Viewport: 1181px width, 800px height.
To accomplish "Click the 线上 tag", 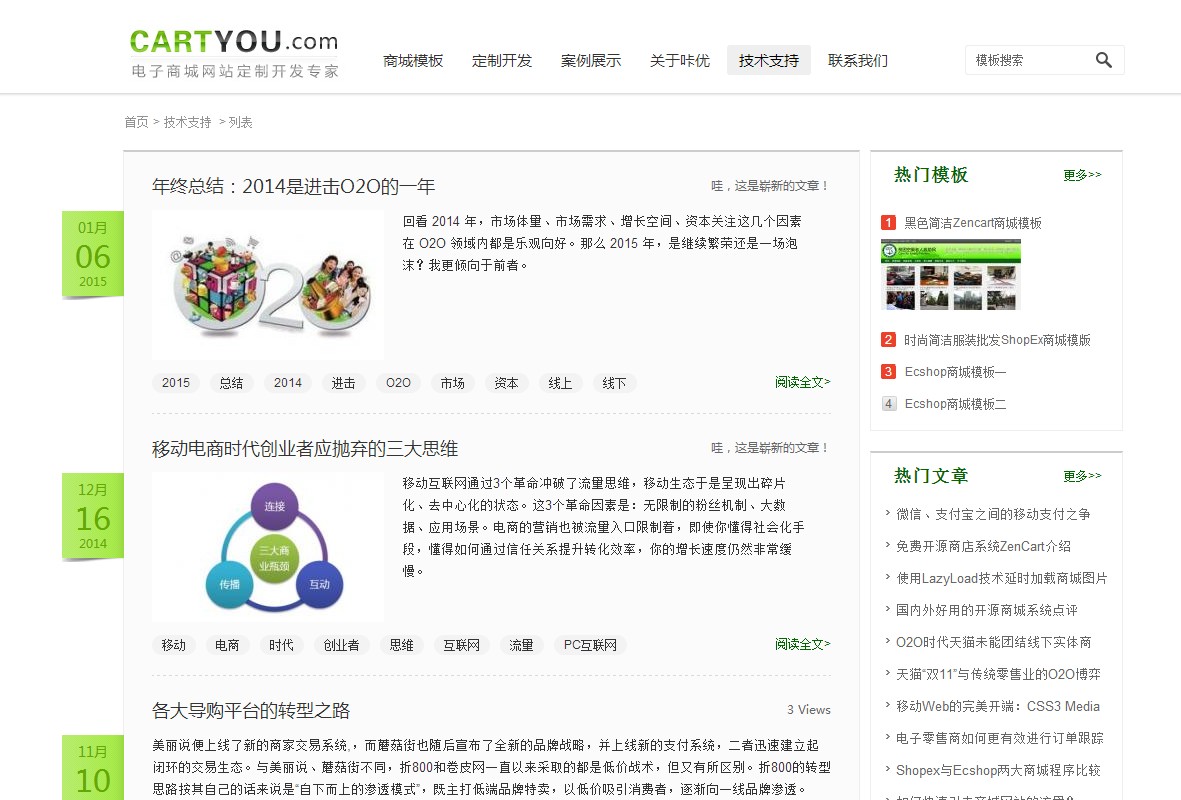I will [560, 383].
